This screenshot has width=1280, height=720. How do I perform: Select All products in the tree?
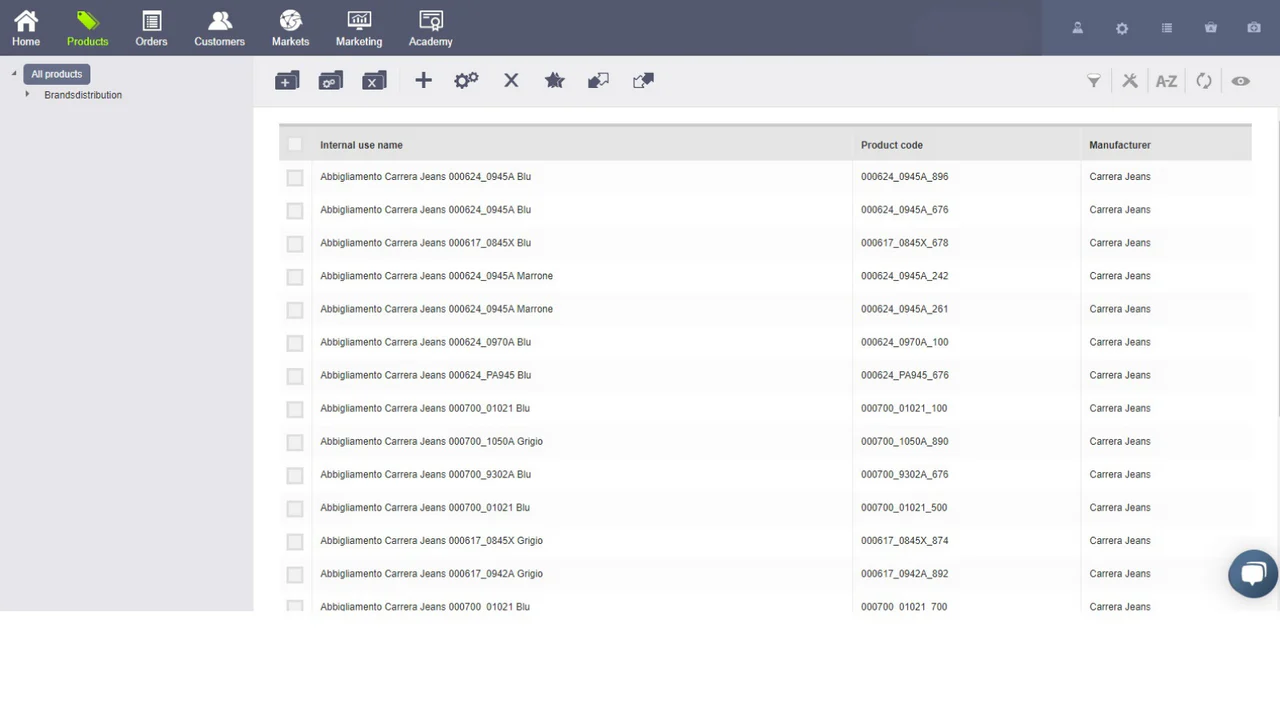(57, 74)
